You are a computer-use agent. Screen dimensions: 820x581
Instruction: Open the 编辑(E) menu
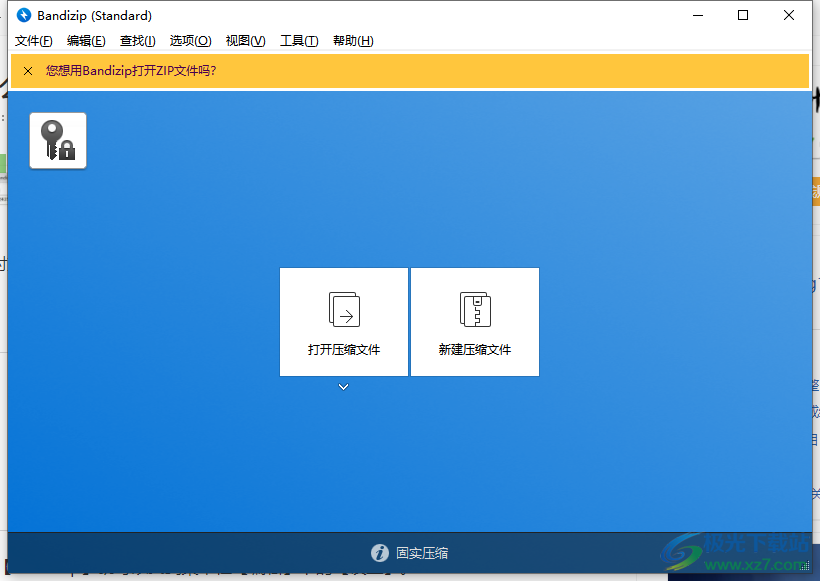86,41
